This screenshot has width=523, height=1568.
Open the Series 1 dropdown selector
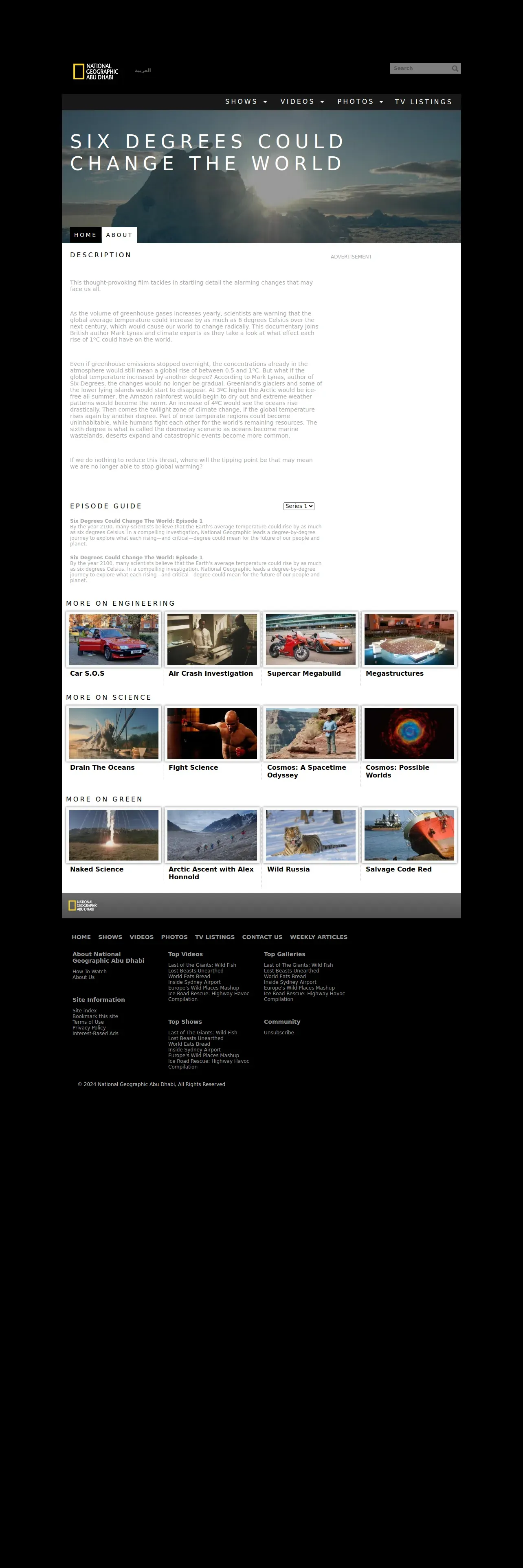point(299,506)
